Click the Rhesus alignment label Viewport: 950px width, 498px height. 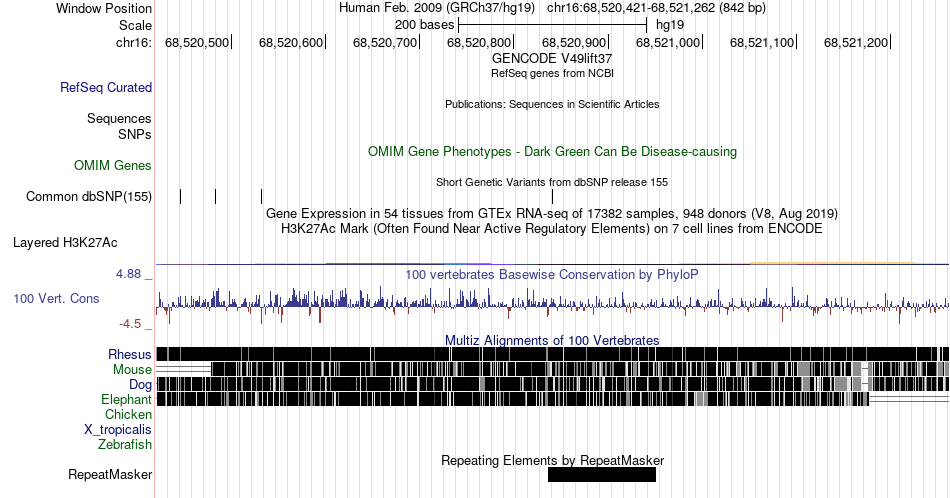(130, 354)
